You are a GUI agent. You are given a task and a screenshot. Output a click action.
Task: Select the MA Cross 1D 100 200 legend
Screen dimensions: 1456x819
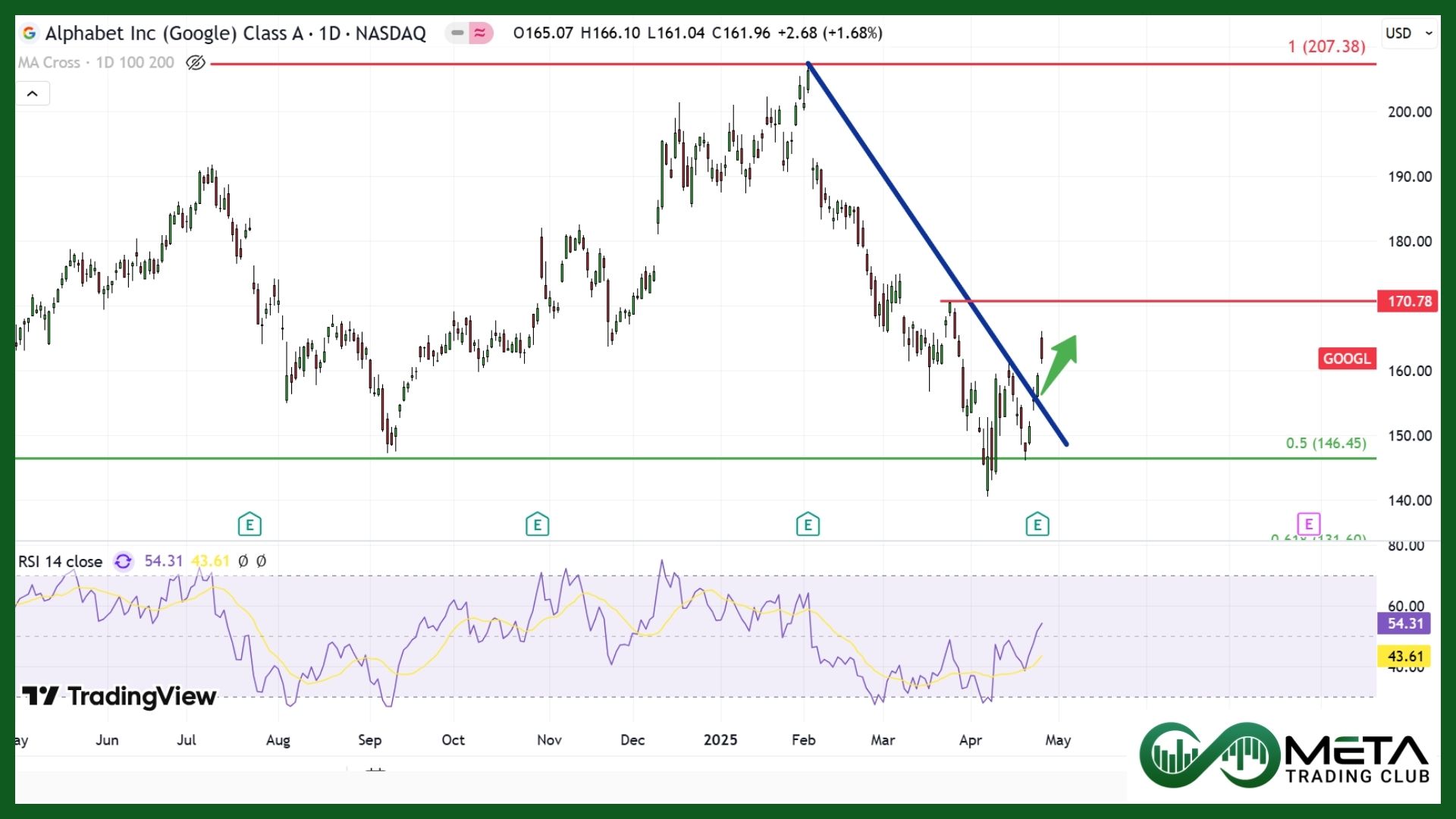pyautogui.click(x=96, y=63)
